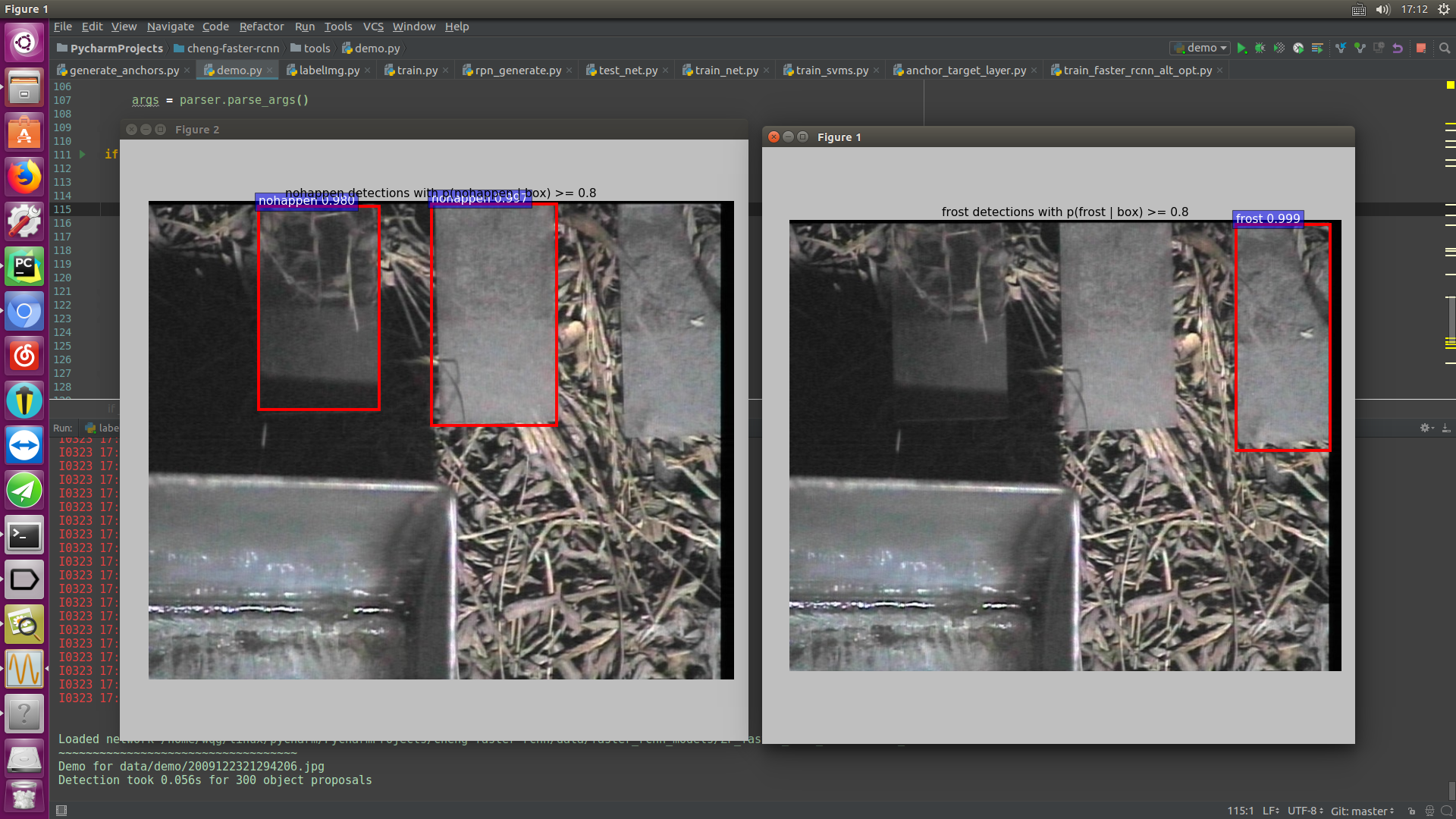Close the generate_anchors.py tab
Viewport: 1456px width, 819px height.
pyautogui.click(x=187, y=71)
